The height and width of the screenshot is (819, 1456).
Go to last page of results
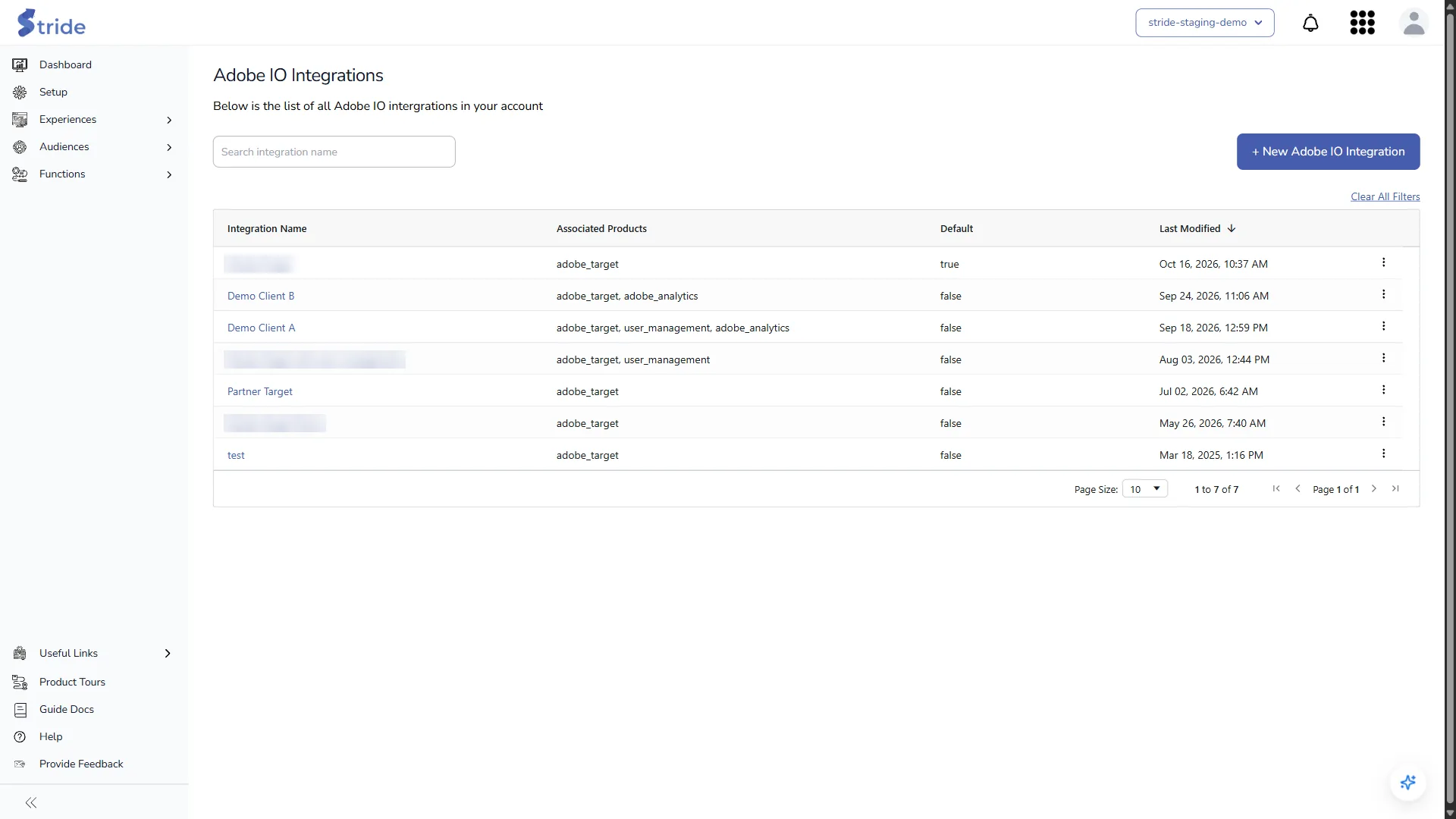pyautogui.click(x=1395, y=489)
